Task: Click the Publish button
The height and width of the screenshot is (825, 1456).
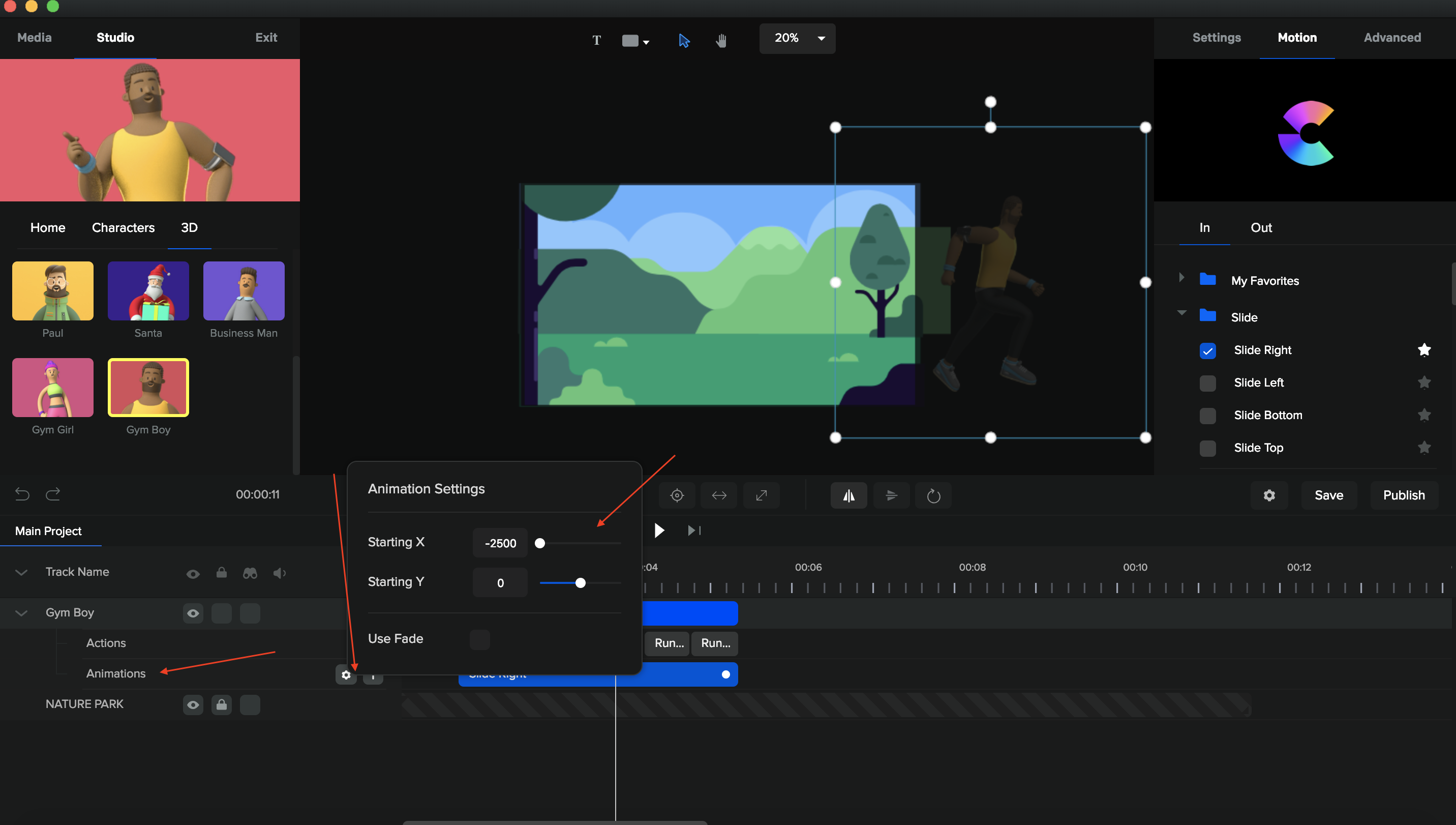Action: tap(1404, 495)
